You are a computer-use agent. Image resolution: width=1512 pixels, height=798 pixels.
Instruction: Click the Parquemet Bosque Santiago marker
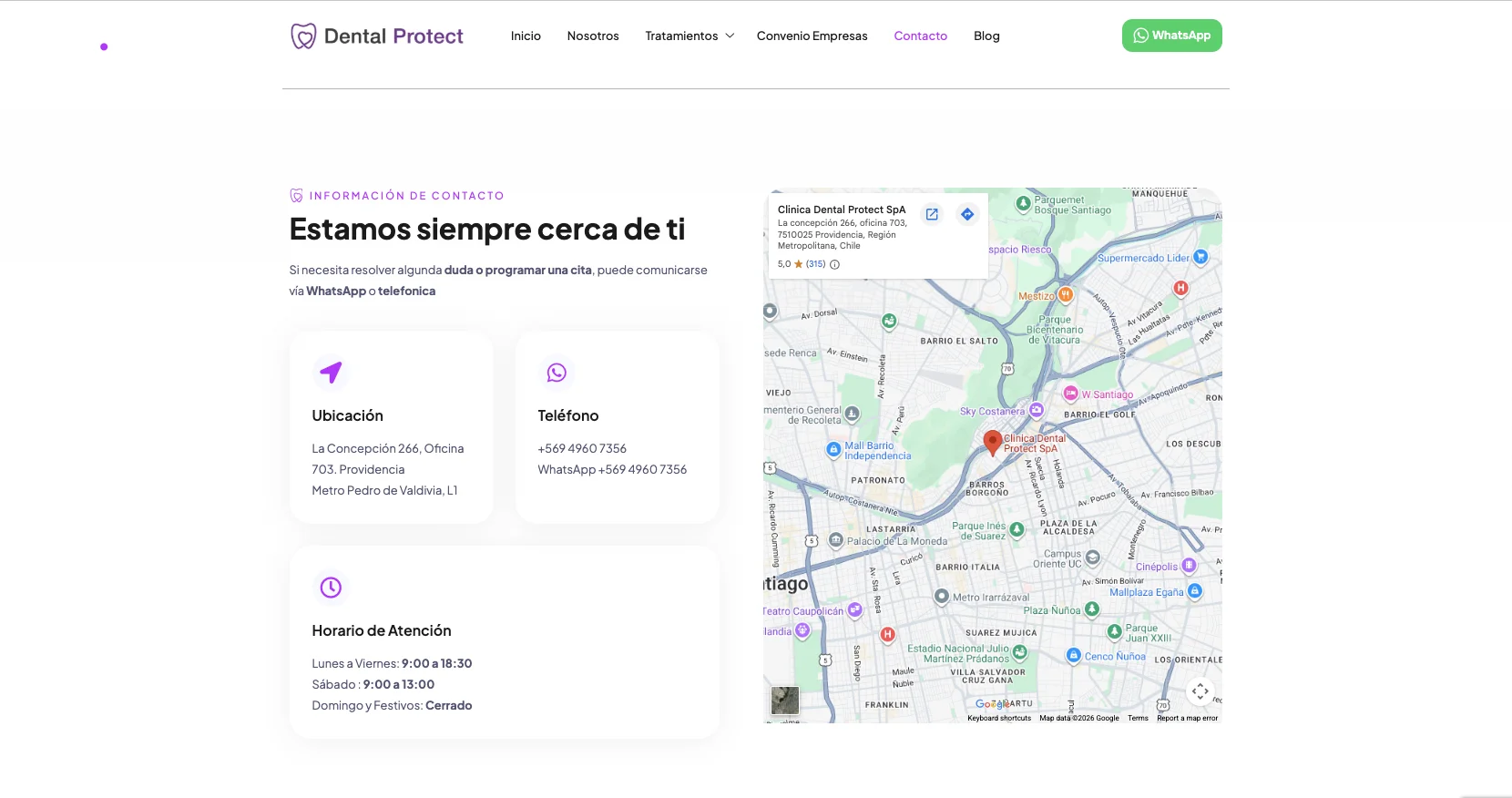1023,204
